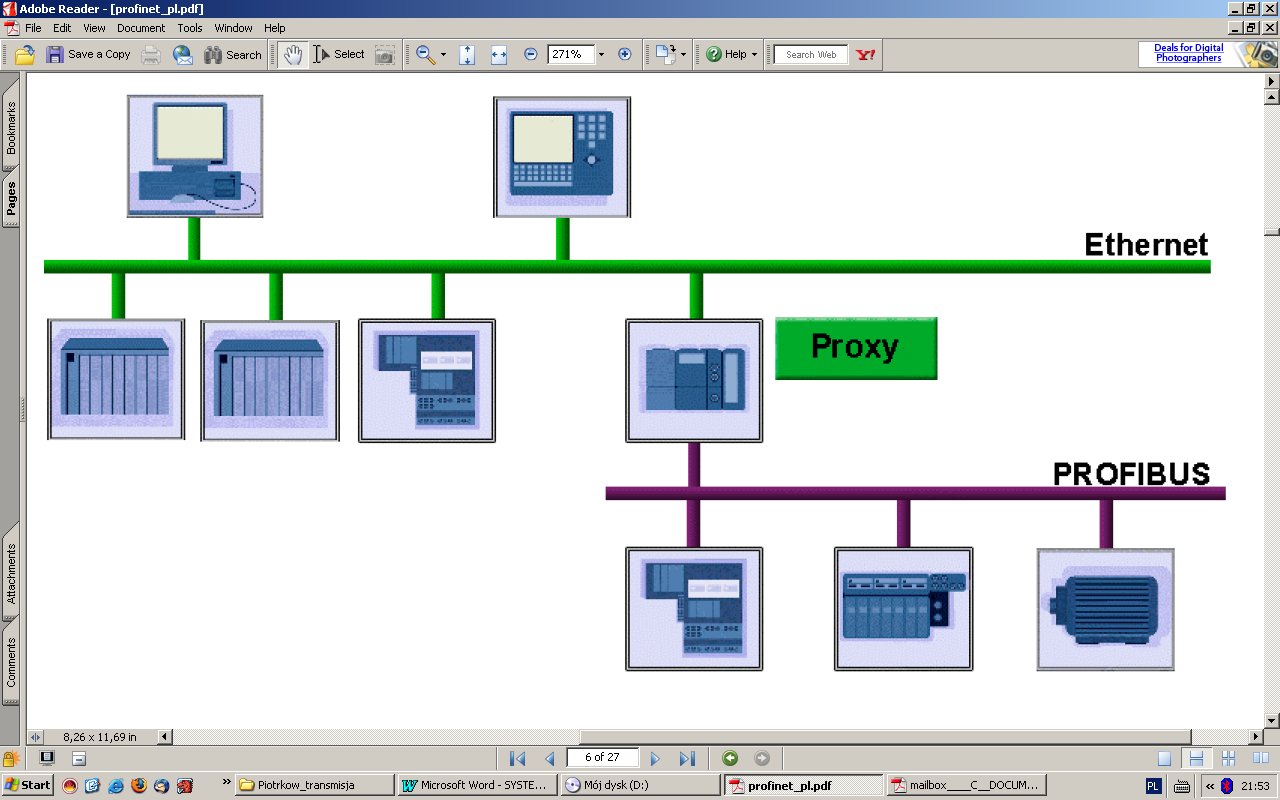Click the Fit Width icon

[499, 55]
